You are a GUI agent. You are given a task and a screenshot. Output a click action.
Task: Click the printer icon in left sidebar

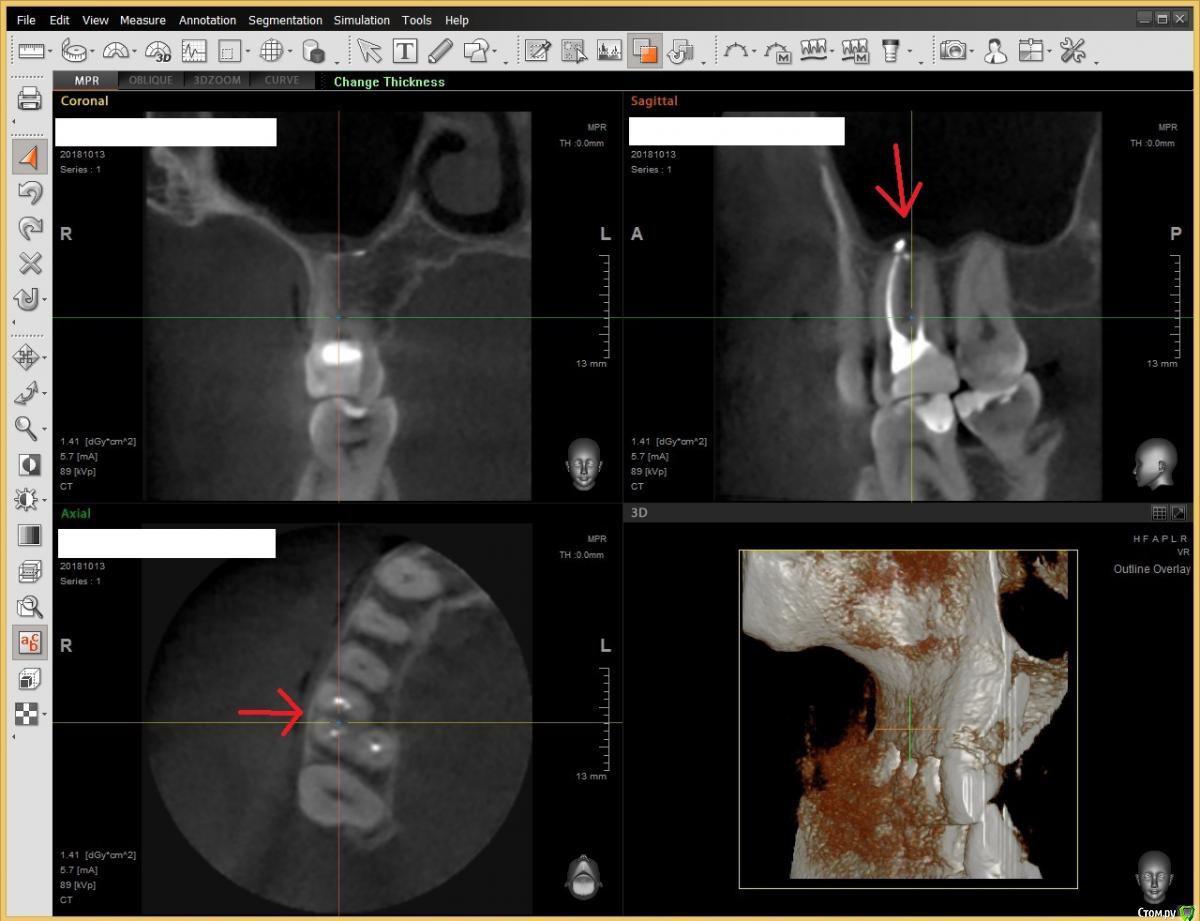(30, 98)
